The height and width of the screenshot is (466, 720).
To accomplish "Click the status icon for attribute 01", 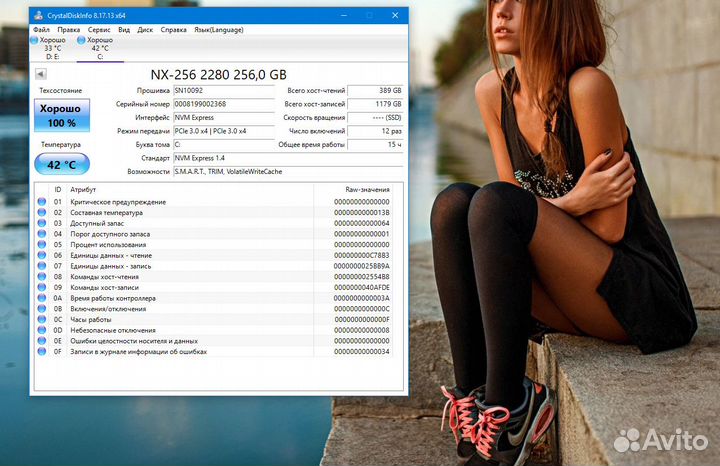I will [42, 202].
